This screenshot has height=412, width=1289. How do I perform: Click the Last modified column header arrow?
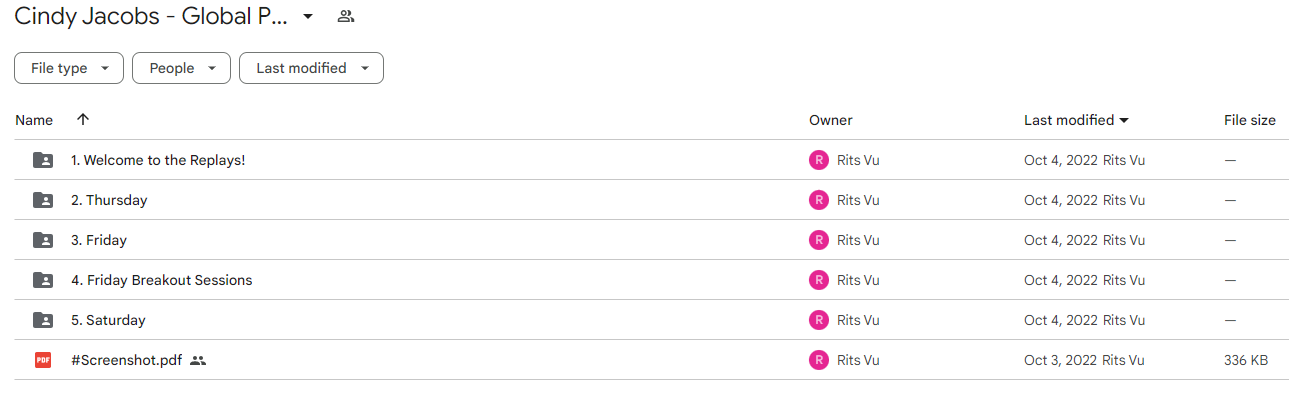coord(1124,120)
